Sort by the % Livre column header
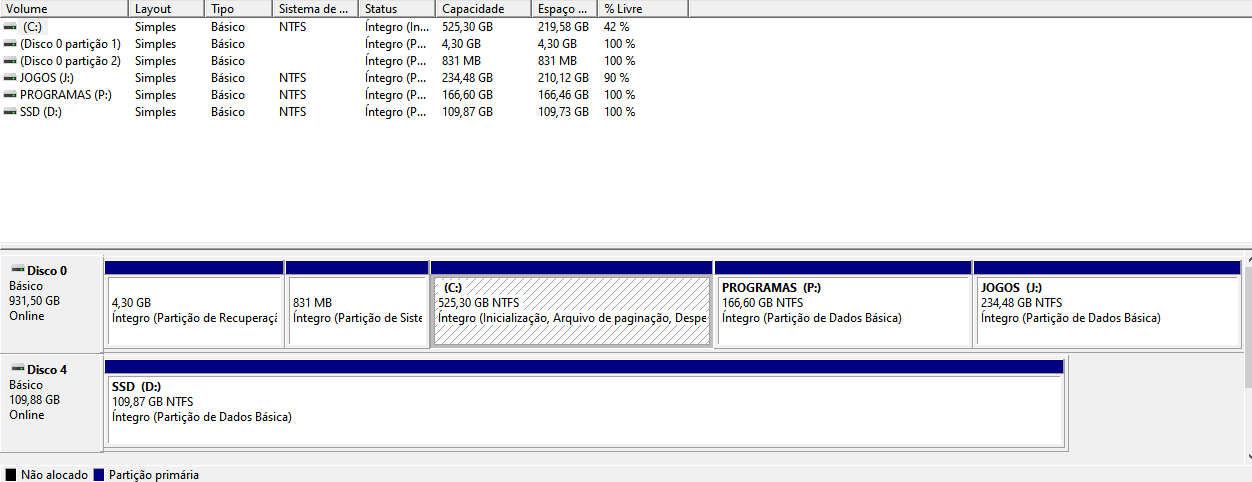Image resolution: width=1252 pixels, height=482 pixels. coord(643,8)
